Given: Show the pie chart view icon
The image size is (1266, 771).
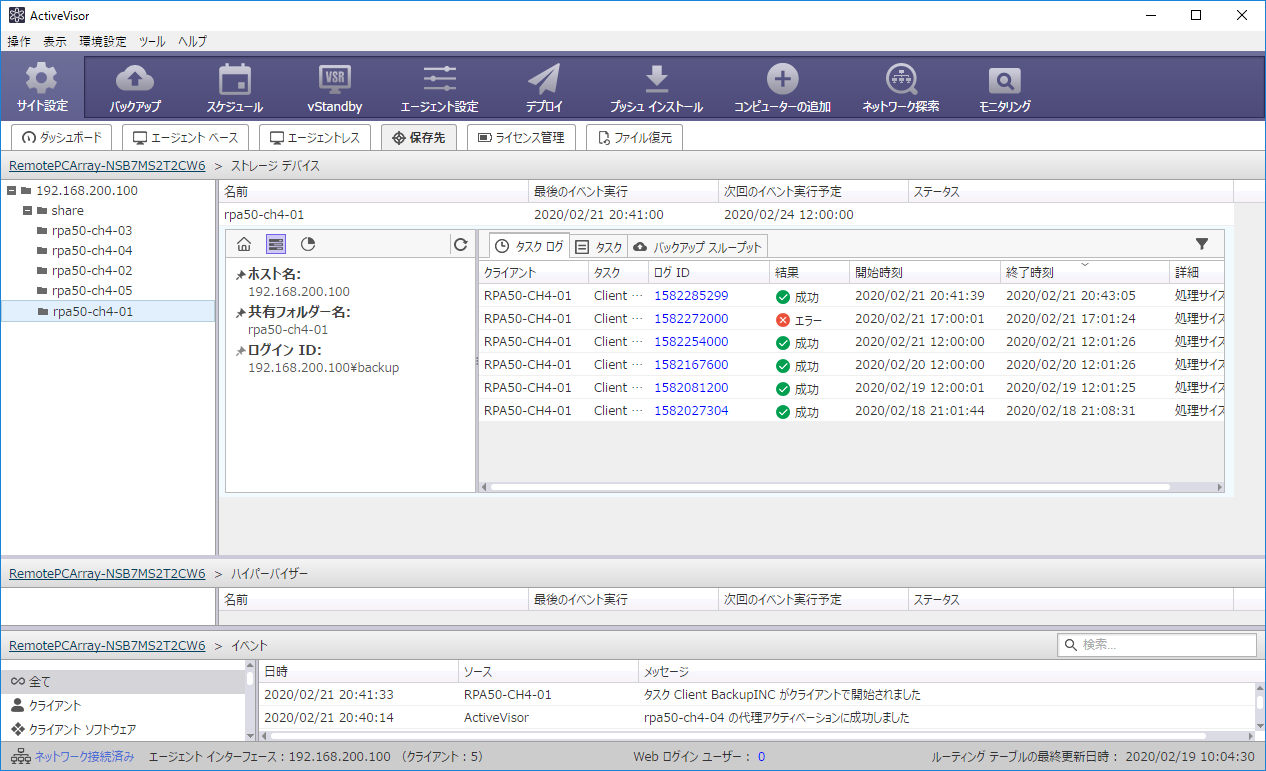Looking at the screenshot, I should tap(308, 244).
